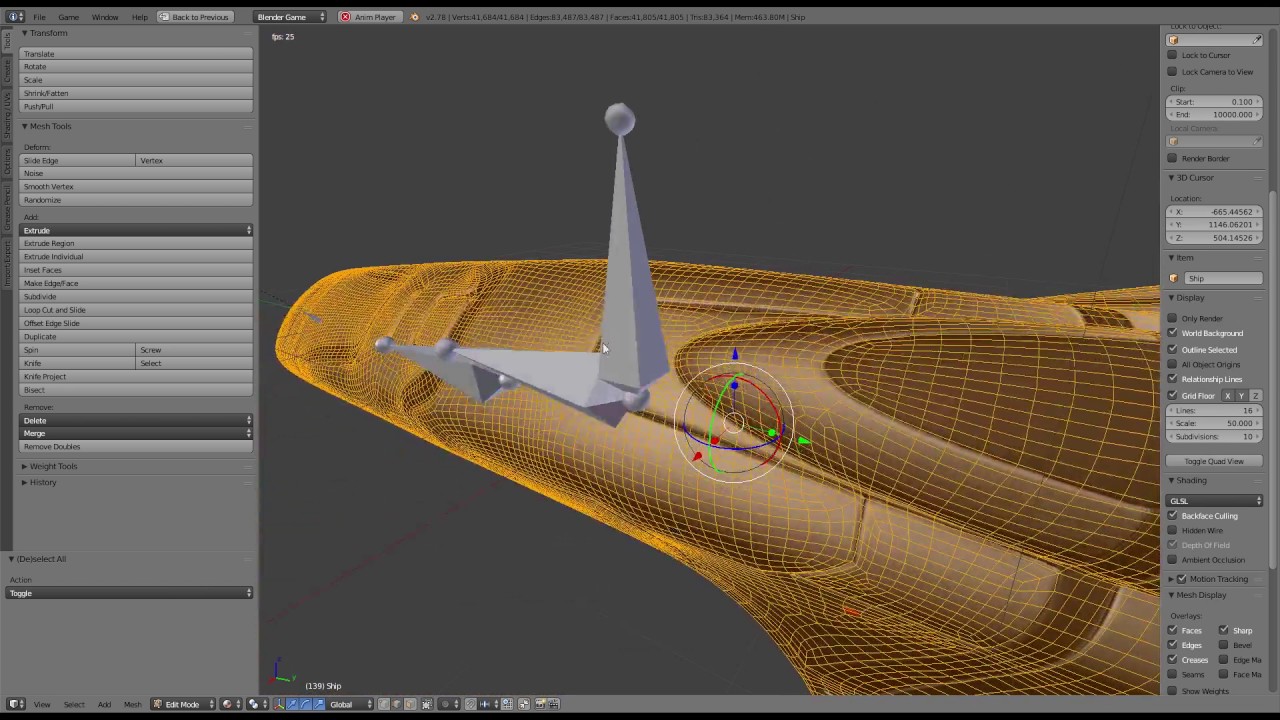This screenshot has height=720, width=1280.
Task: Toggle snap during transform magnet
Action: point(471,704)
